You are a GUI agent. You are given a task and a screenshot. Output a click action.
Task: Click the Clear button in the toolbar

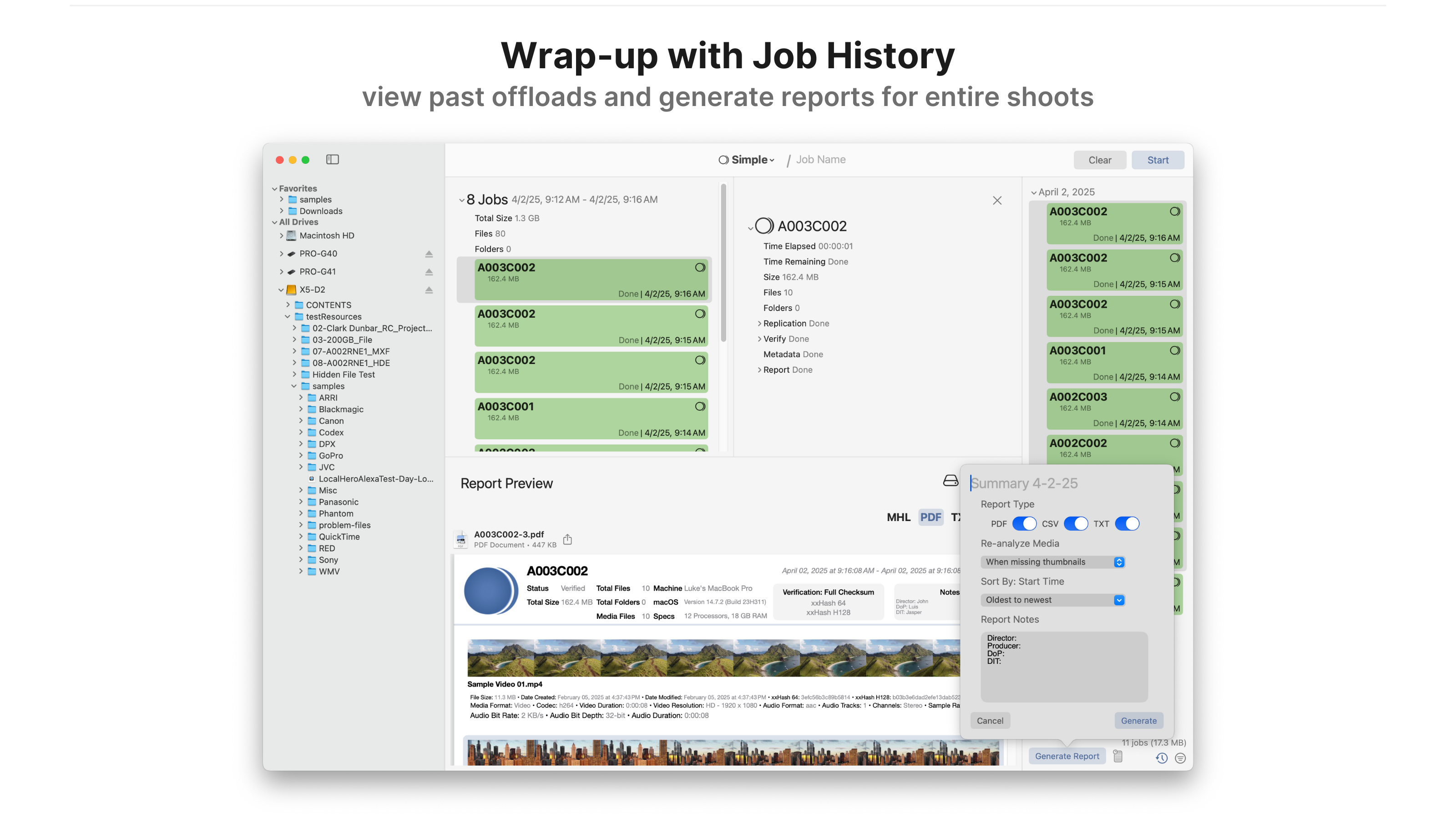pyautogui.click(x=1099, y=160)
